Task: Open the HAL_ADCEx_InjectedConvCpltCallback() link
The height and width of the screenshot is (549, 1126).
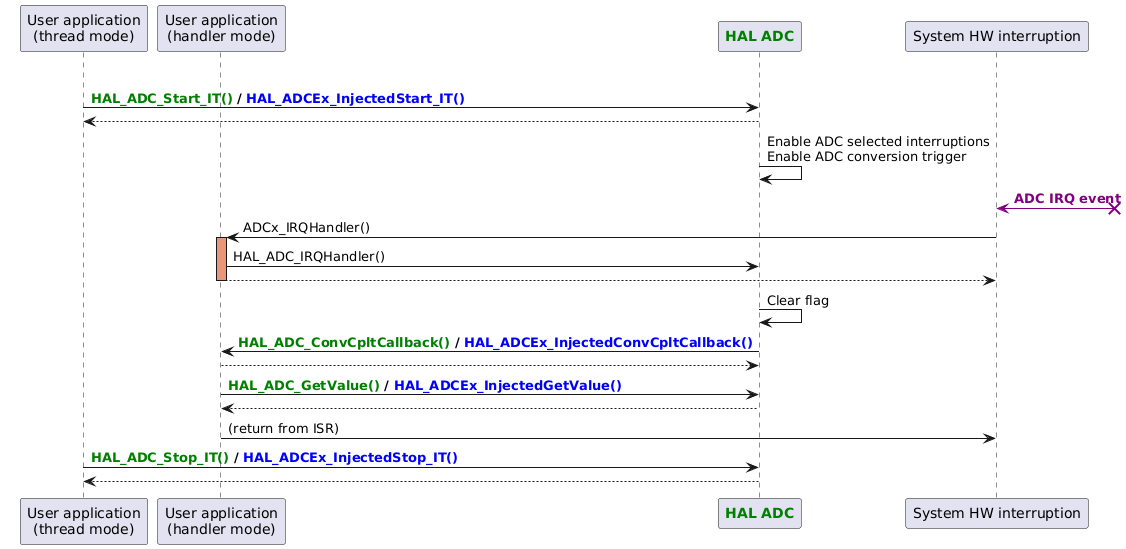Action: tap(608, 343)
